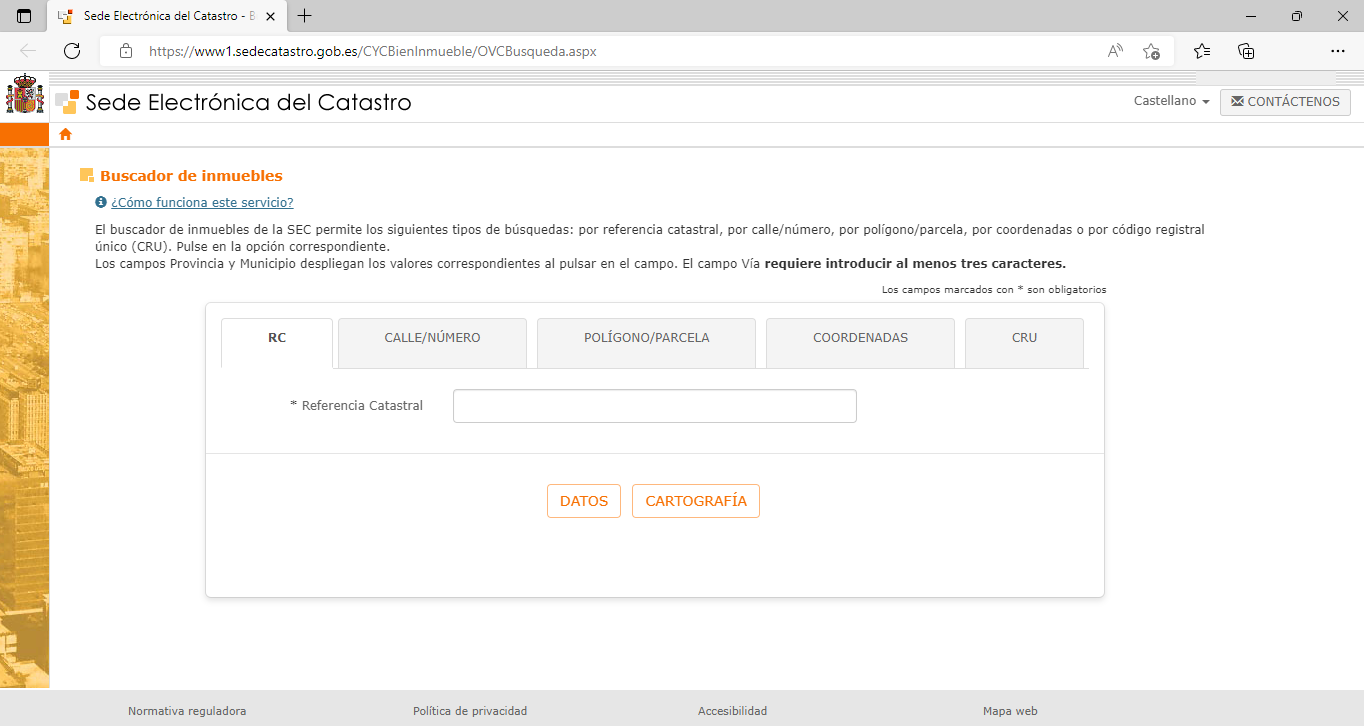Open the Accesibilidad footer link
This screenshot has height=726, width=1364.
click(x=733, y=711)
